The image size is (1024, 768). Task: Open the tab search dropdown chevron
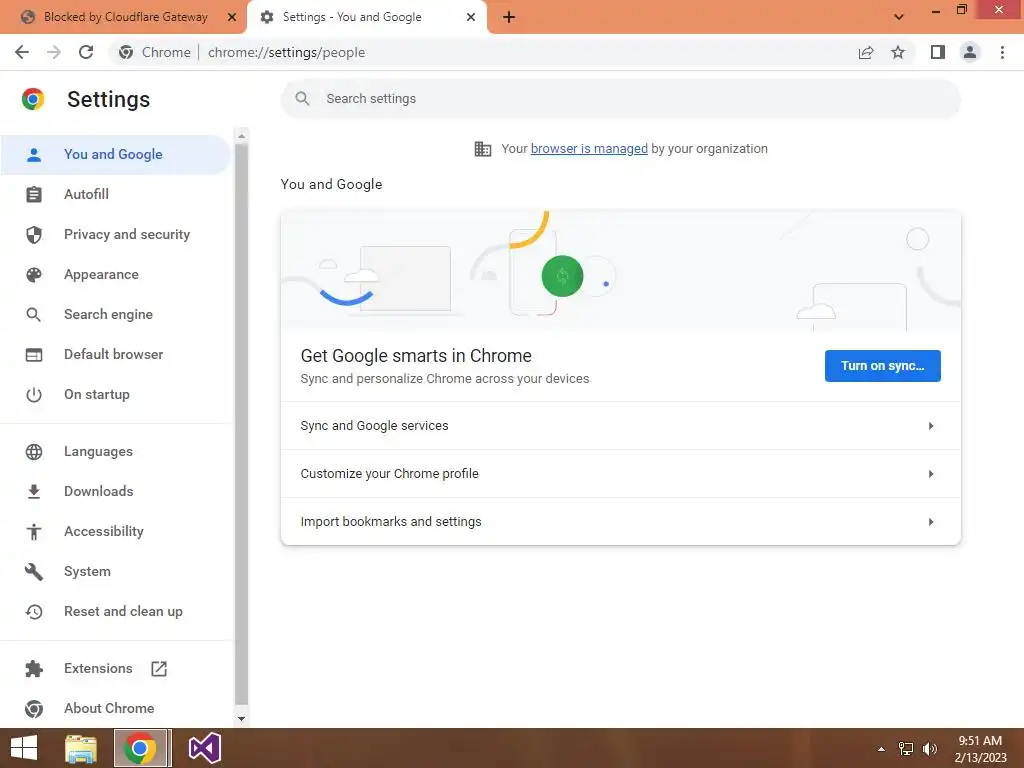click(899, 17)
